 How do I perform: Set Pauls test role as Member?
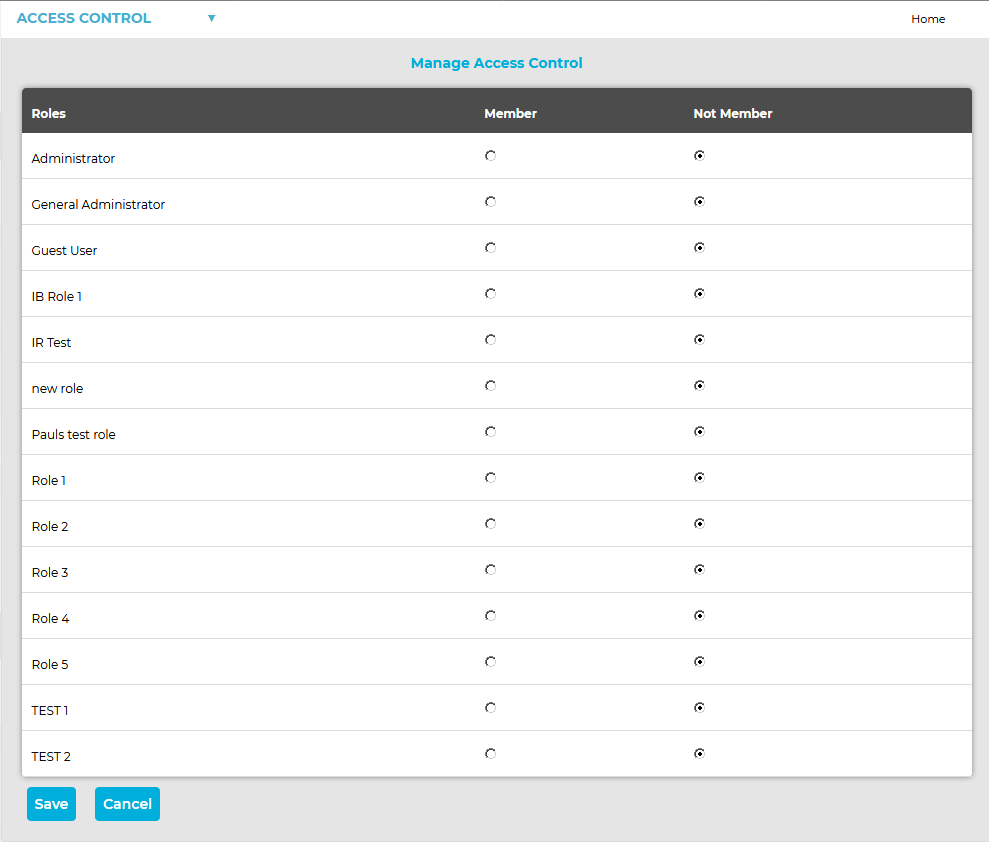(491, 432)
